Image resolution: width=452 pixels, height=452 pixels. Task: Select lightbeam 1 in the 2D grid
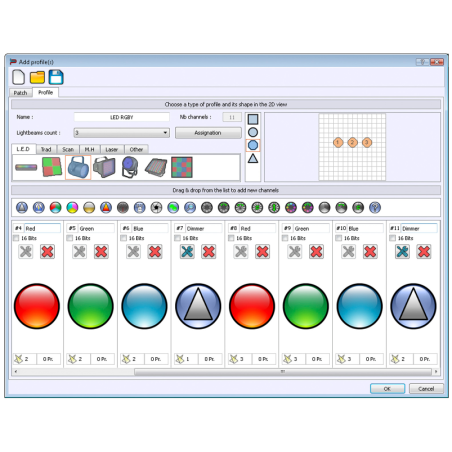338,143
